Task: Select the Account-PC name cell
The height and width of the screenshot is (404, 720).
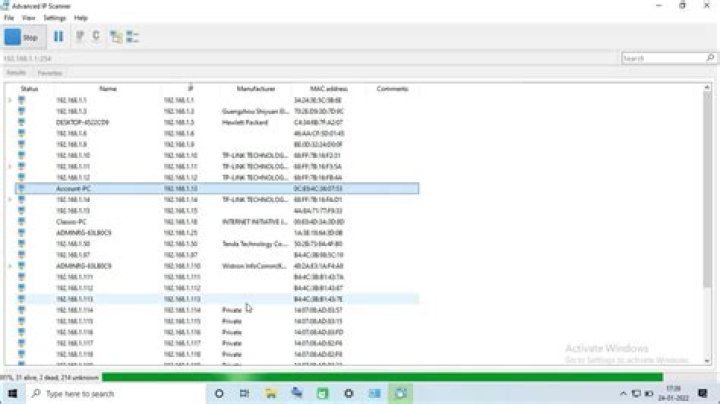Action: tap(73, 188)
